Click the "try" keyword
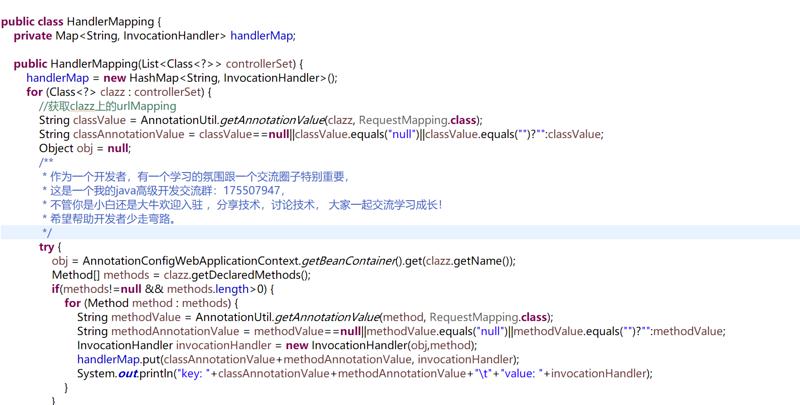800x405 pixels. (46, 247)
